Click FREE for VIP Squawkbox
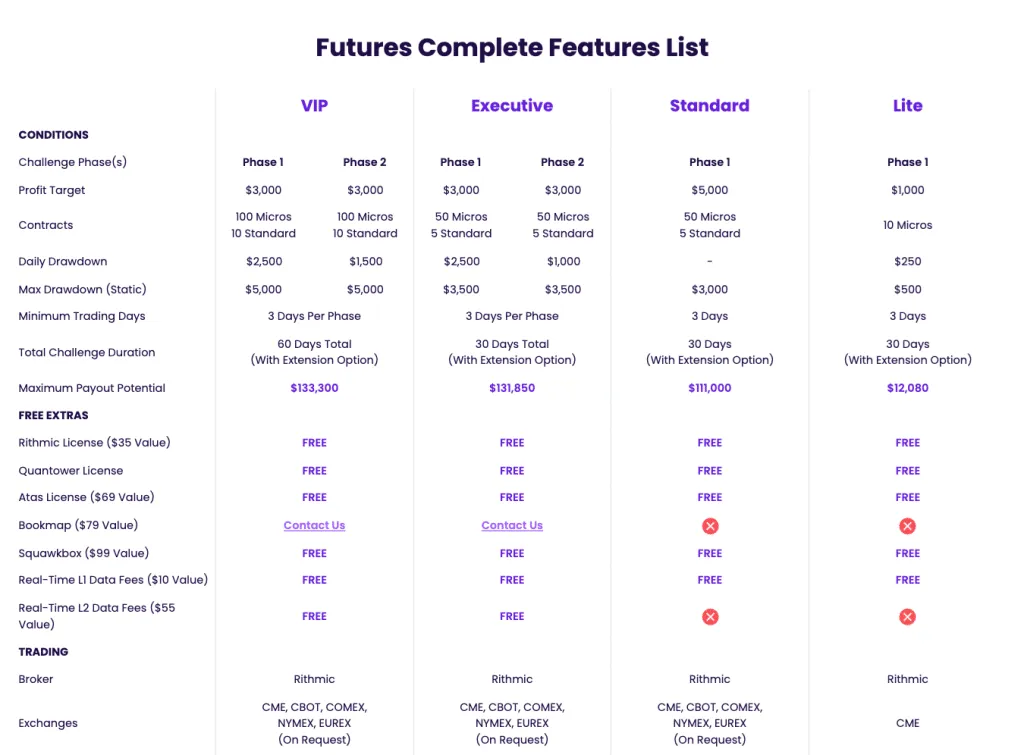Viewport: 1024px width, 755px height. [x=314, y=553]
